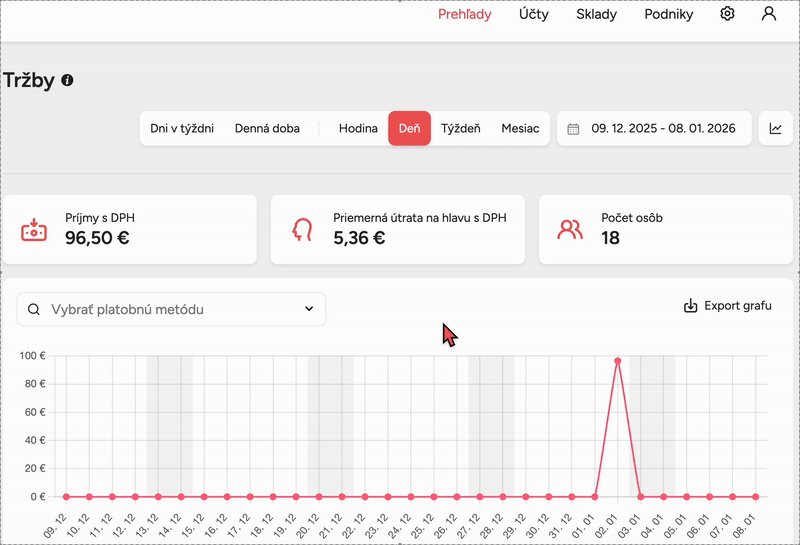
Task: Expand the Vybrať platobnú metódu dropdown
Action: click(x=308, y=310)
